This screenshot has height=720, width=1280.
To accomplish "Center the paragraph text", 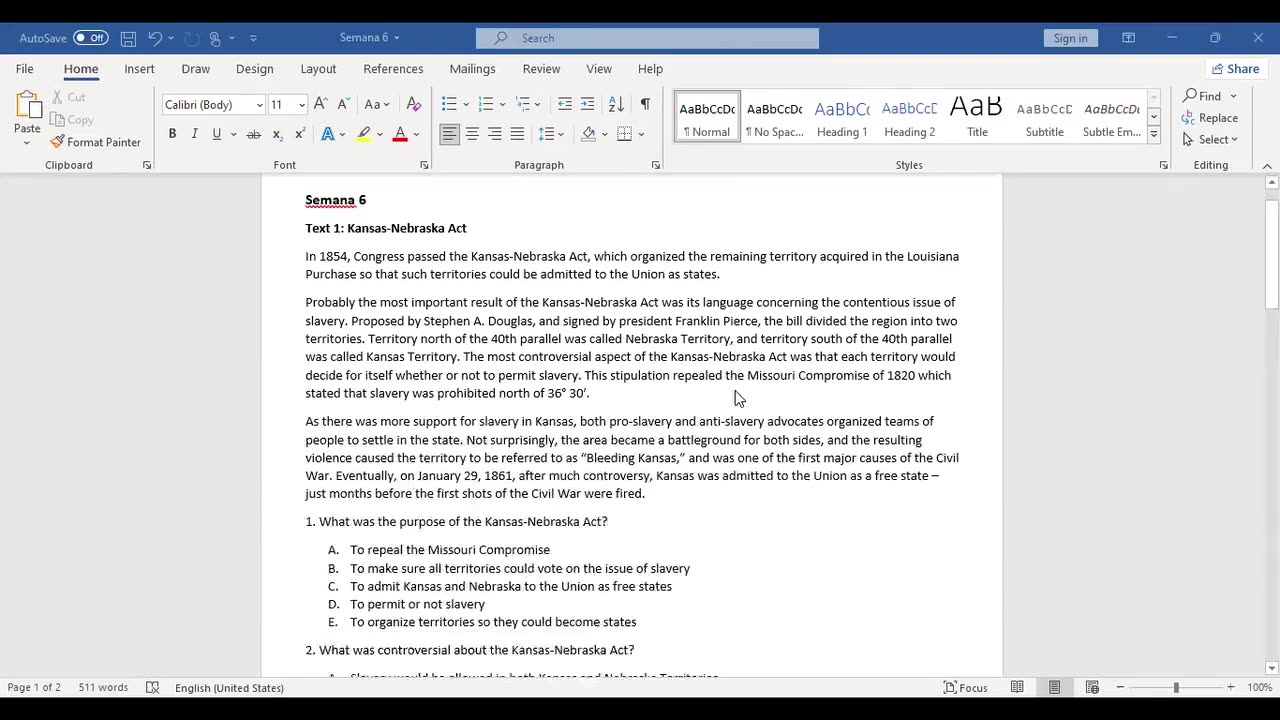I will 472,134.
